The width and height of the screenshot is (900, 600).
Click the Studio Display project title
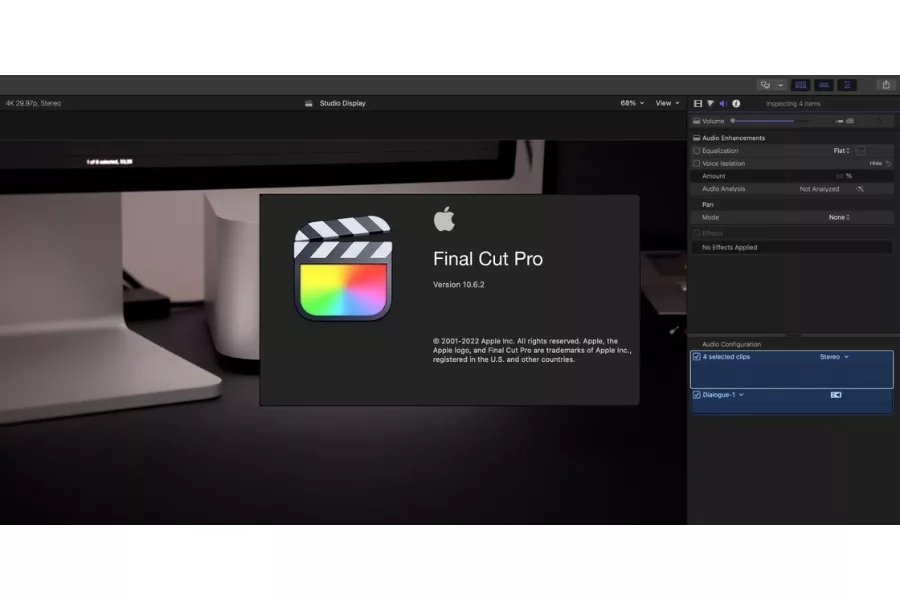coord(343,103)
